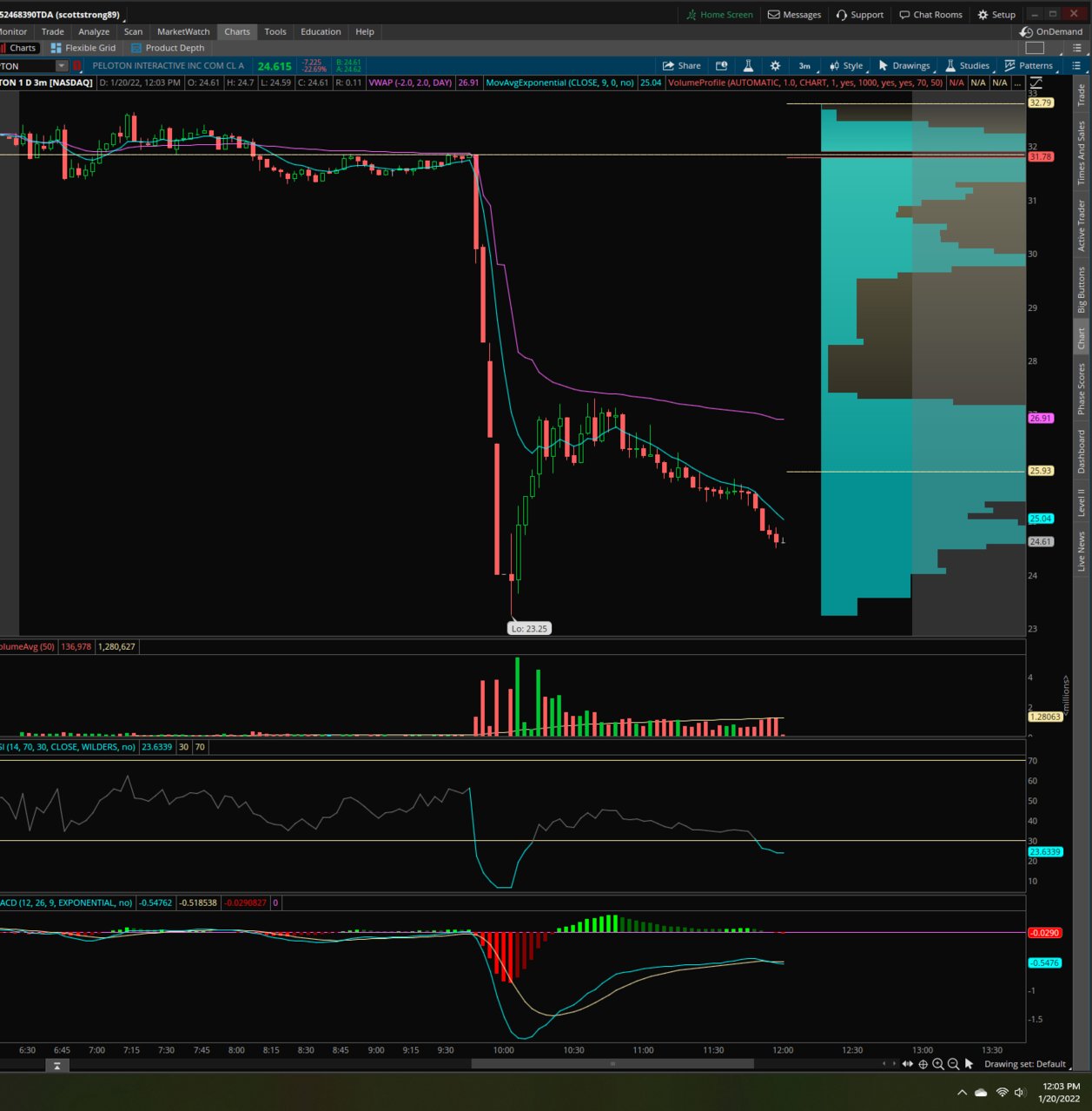1092x1111 pixels.
Task: Open Big Buttons side tab
Action: pos(1082,290)
